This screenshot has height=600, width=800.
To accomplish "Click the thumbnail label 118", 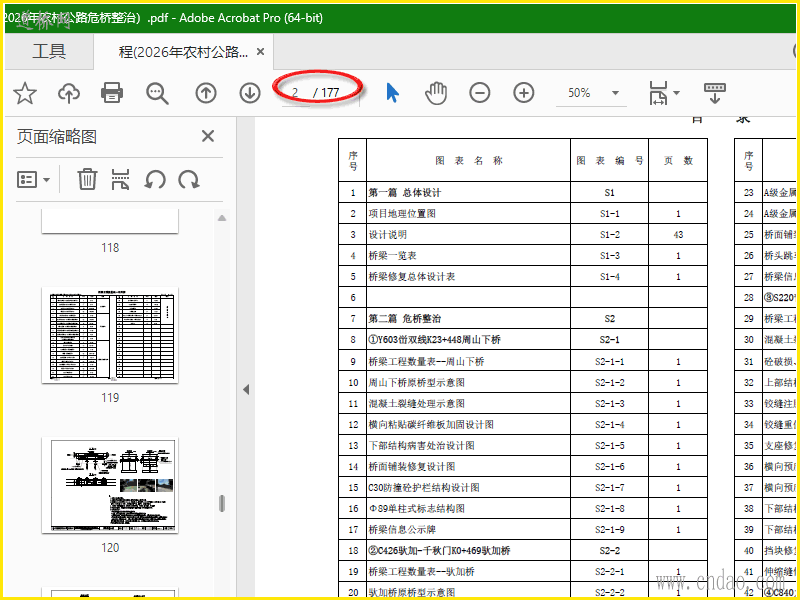I will 110,248.
